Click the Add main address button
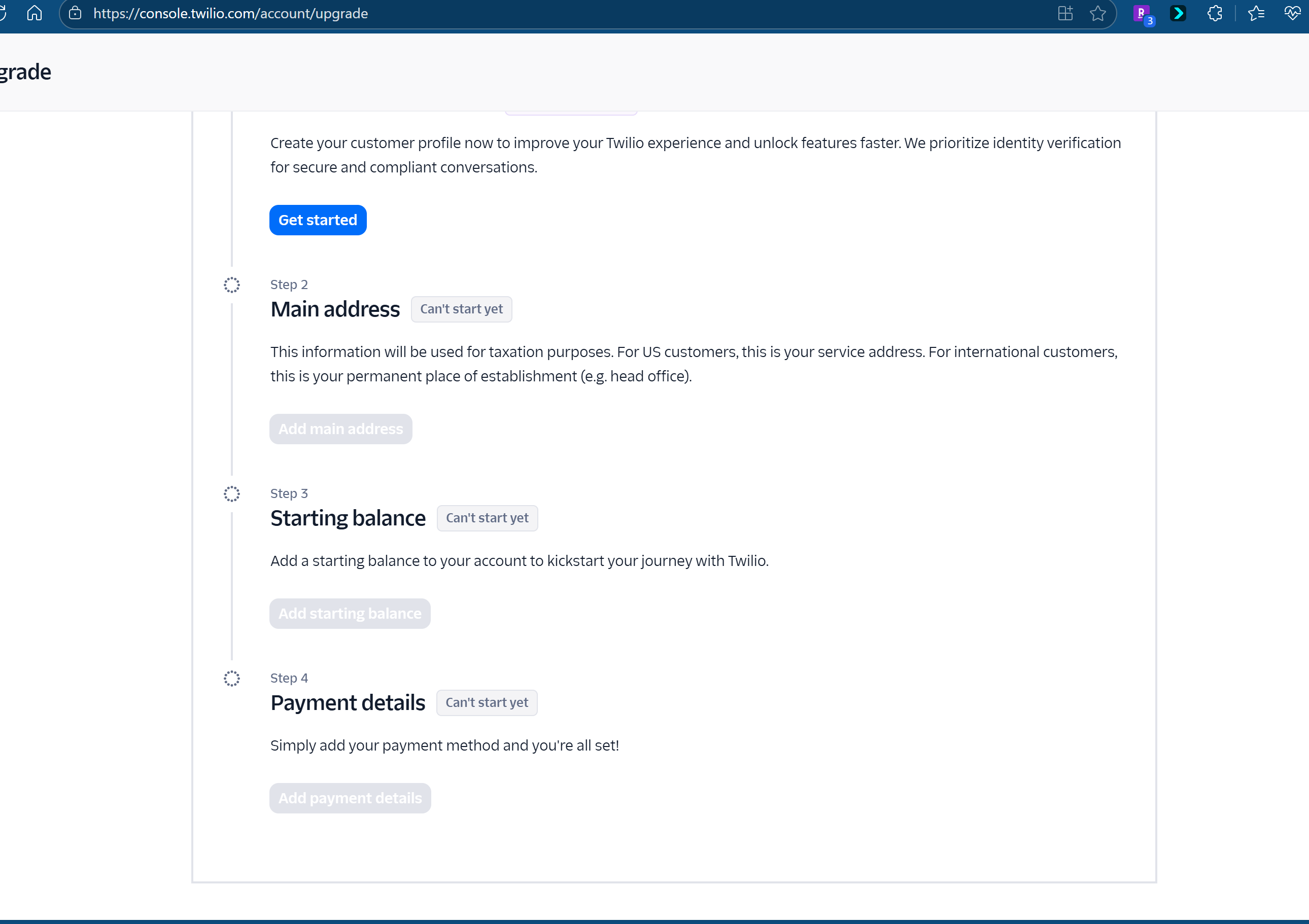Image resolution: width=1309 pixels, height=924 pixels. click(x=340, y=429)
